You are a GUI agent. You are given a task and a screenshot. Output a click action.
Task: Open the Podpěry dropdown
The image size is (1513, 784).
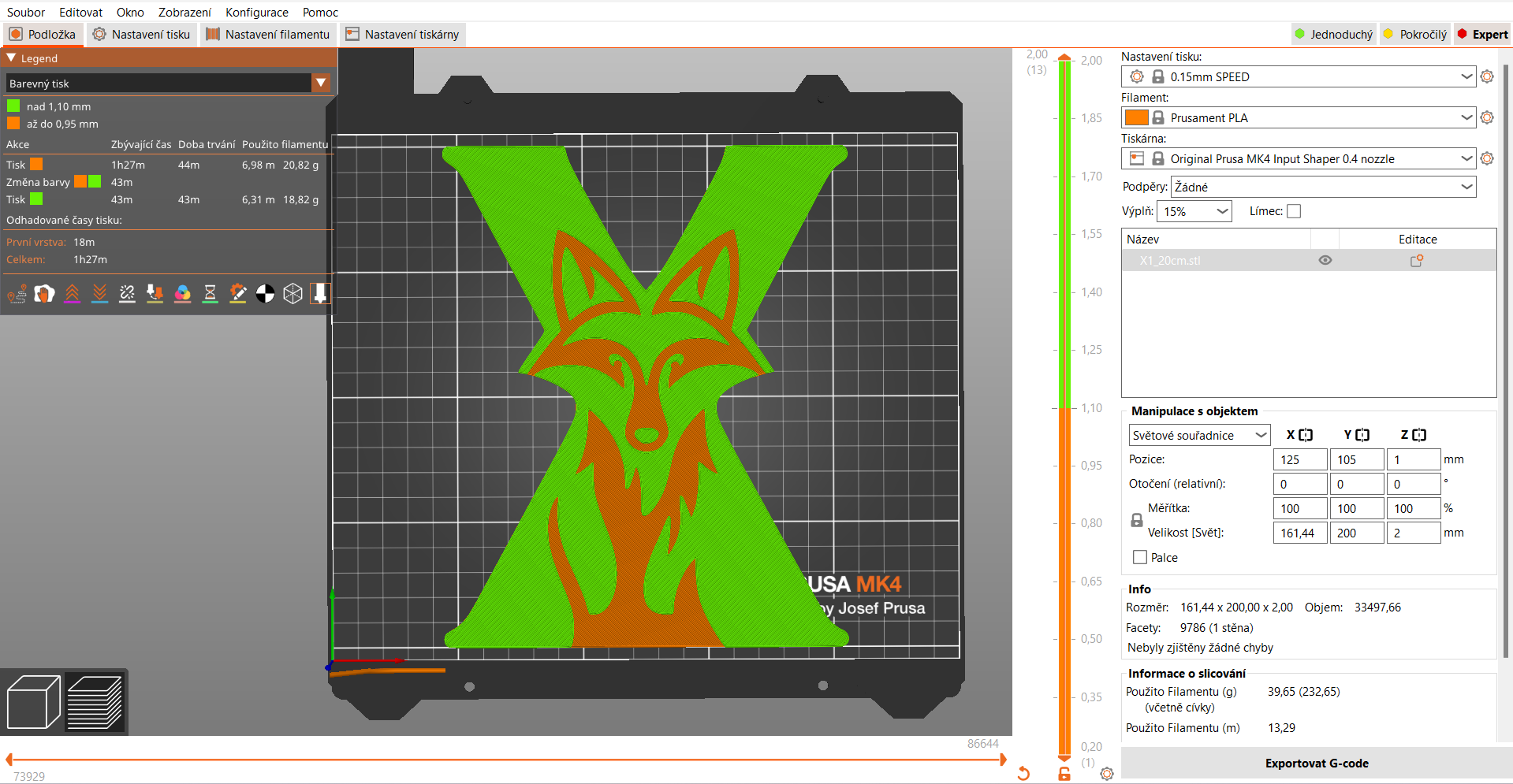pyautogui.click(x=1324, y=187)
